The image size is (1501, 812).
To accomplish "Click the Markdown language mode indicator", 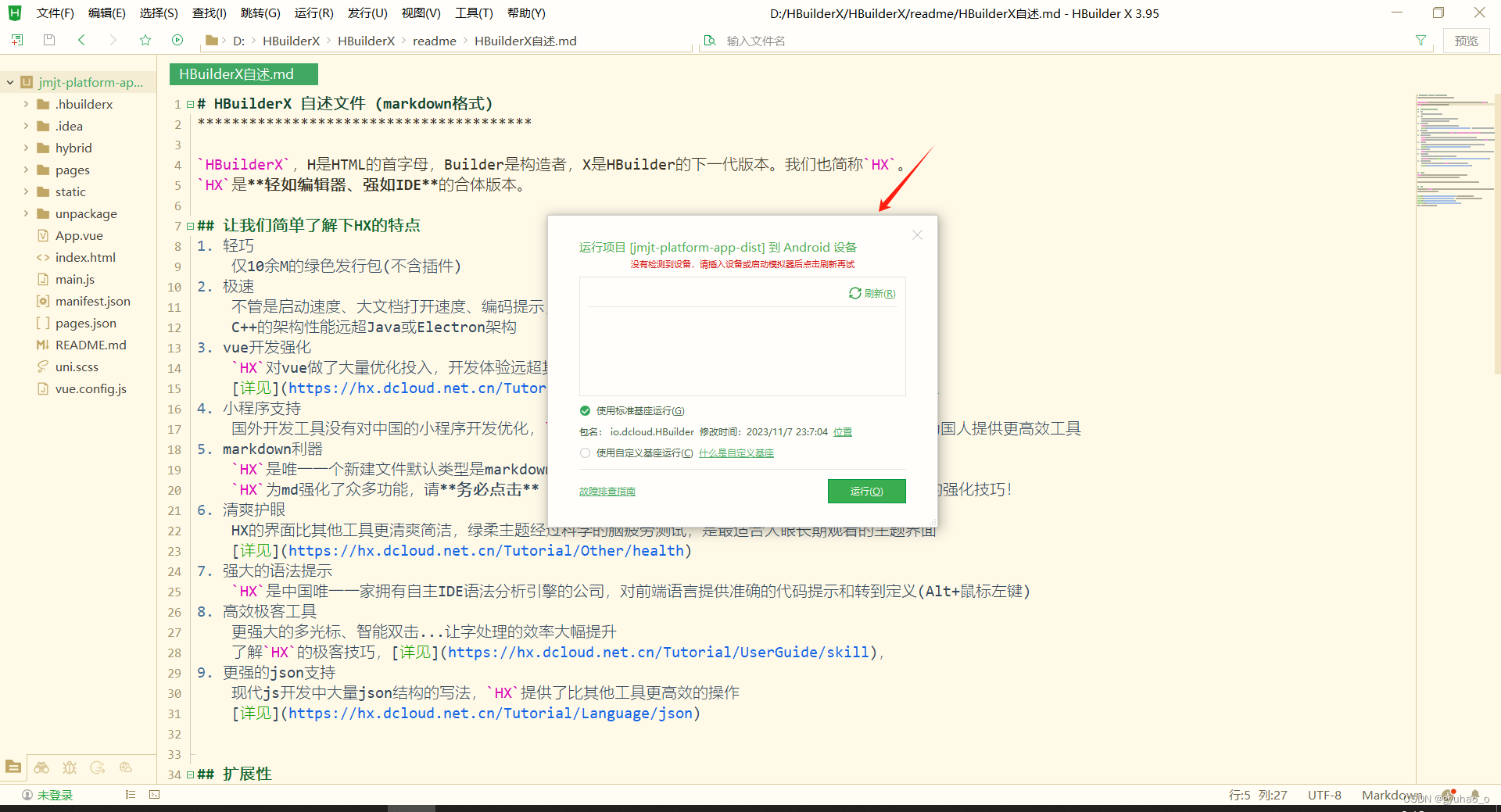I will pos(1392,795).
